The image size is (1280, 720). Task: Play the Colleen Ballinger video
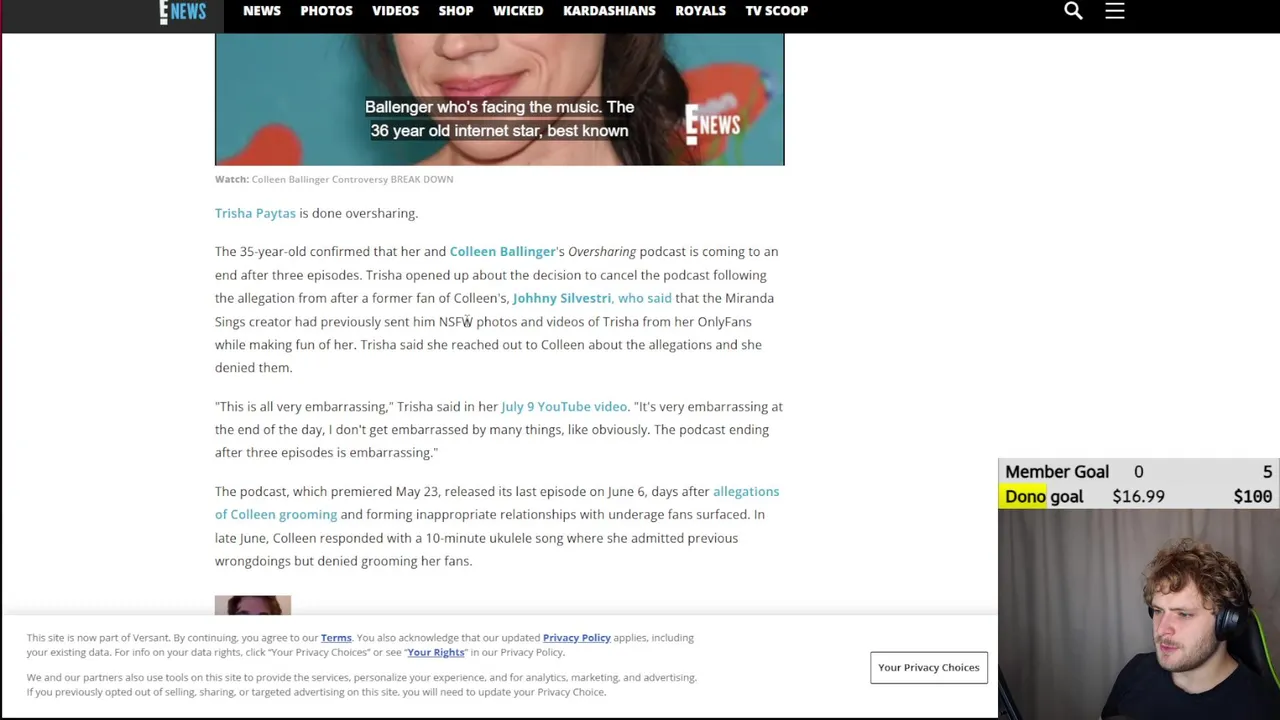point(499,99)
